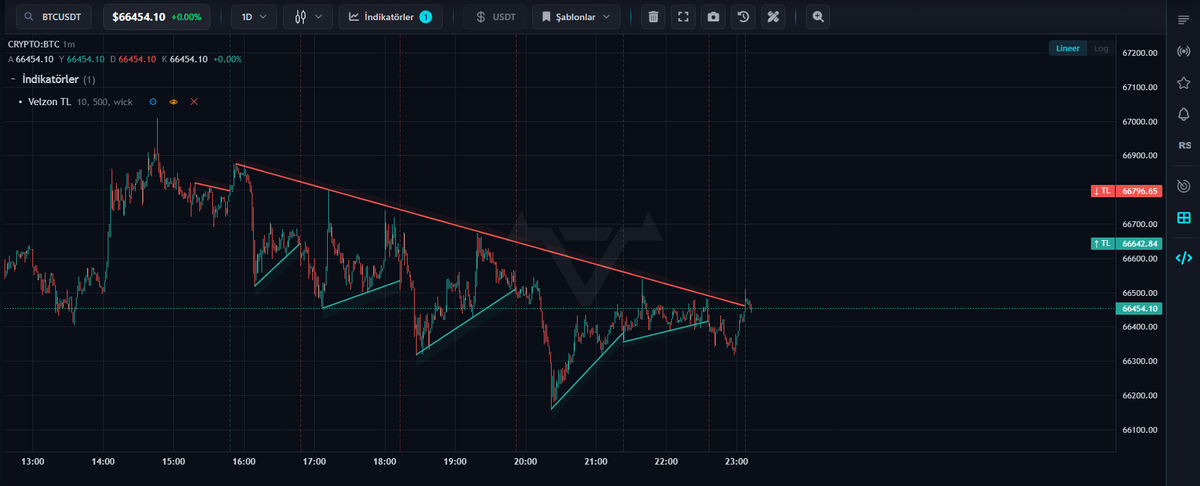1200x486 pixels.
Task: Toggle Velzon TL visibility eye icon
Action: (174, 102)
